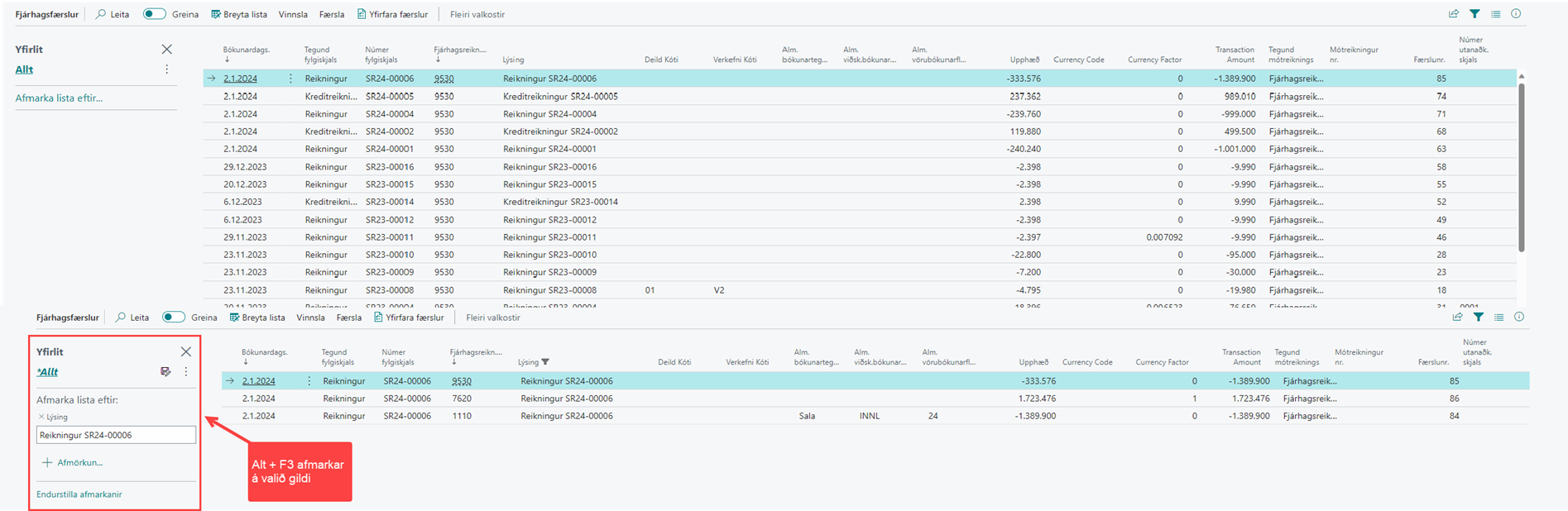Click the Endurstilla afmarkanir link
Screen dimensions: 1568x511
79,494
